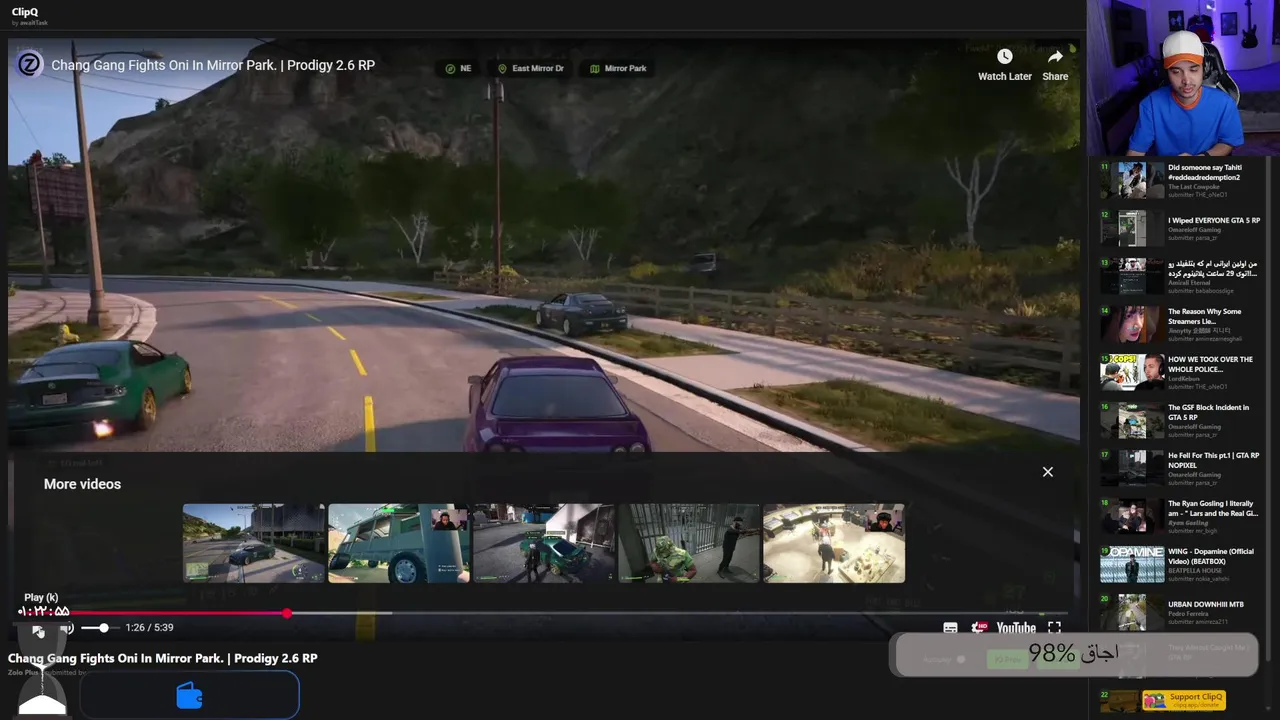Viewport: 1280px width, 720px height.
Task: Mute the video using speaker icon
Action: [67, 628]
